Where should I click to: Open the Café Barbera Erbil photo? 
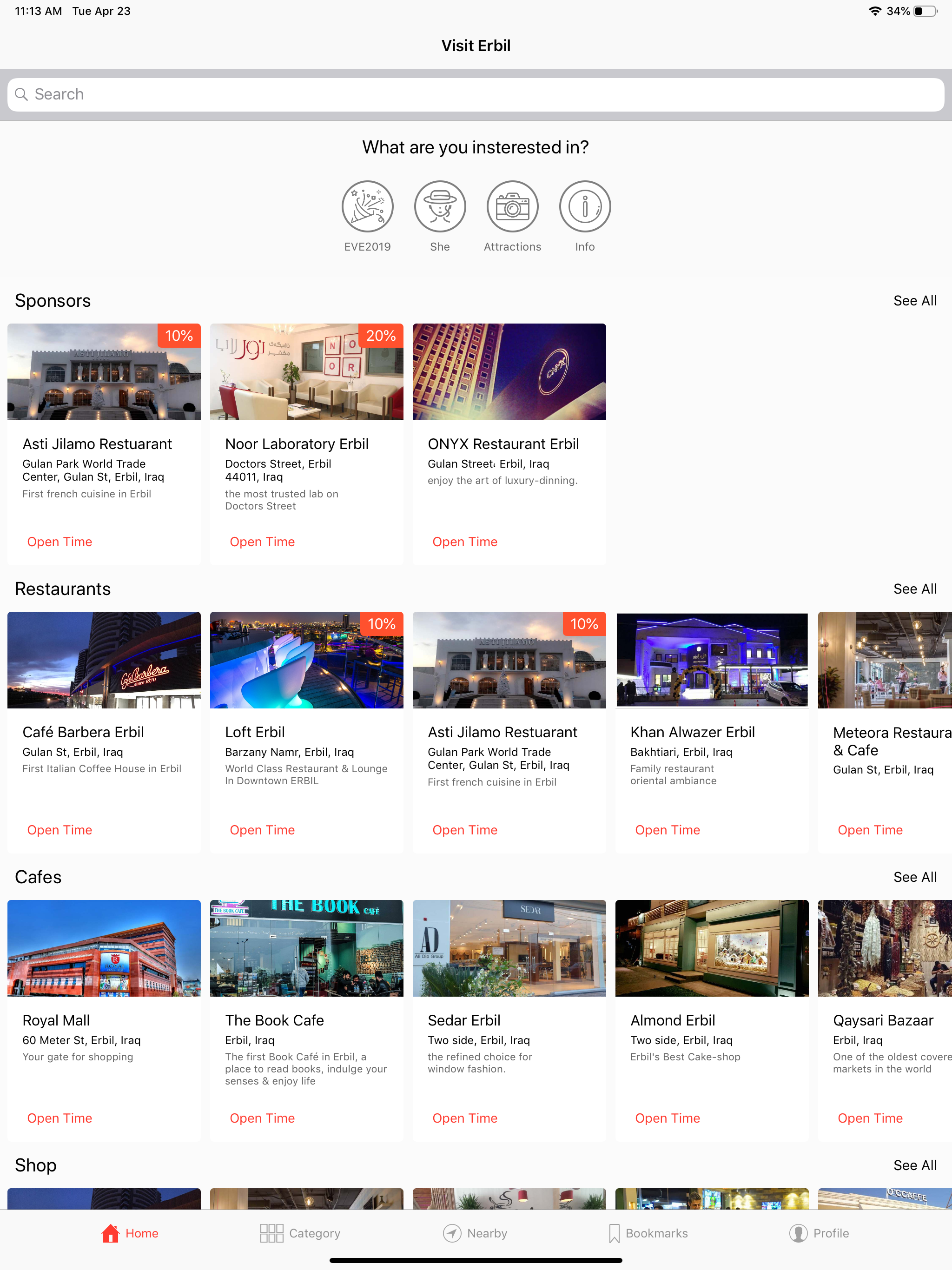[x=104, y=660]
